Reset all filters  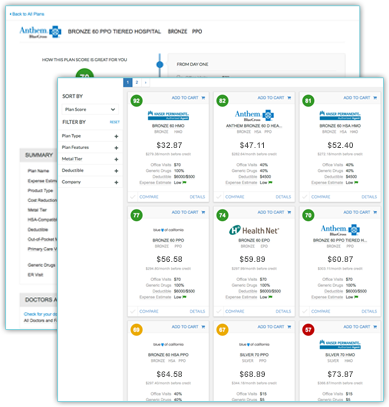tap(114, 122)
